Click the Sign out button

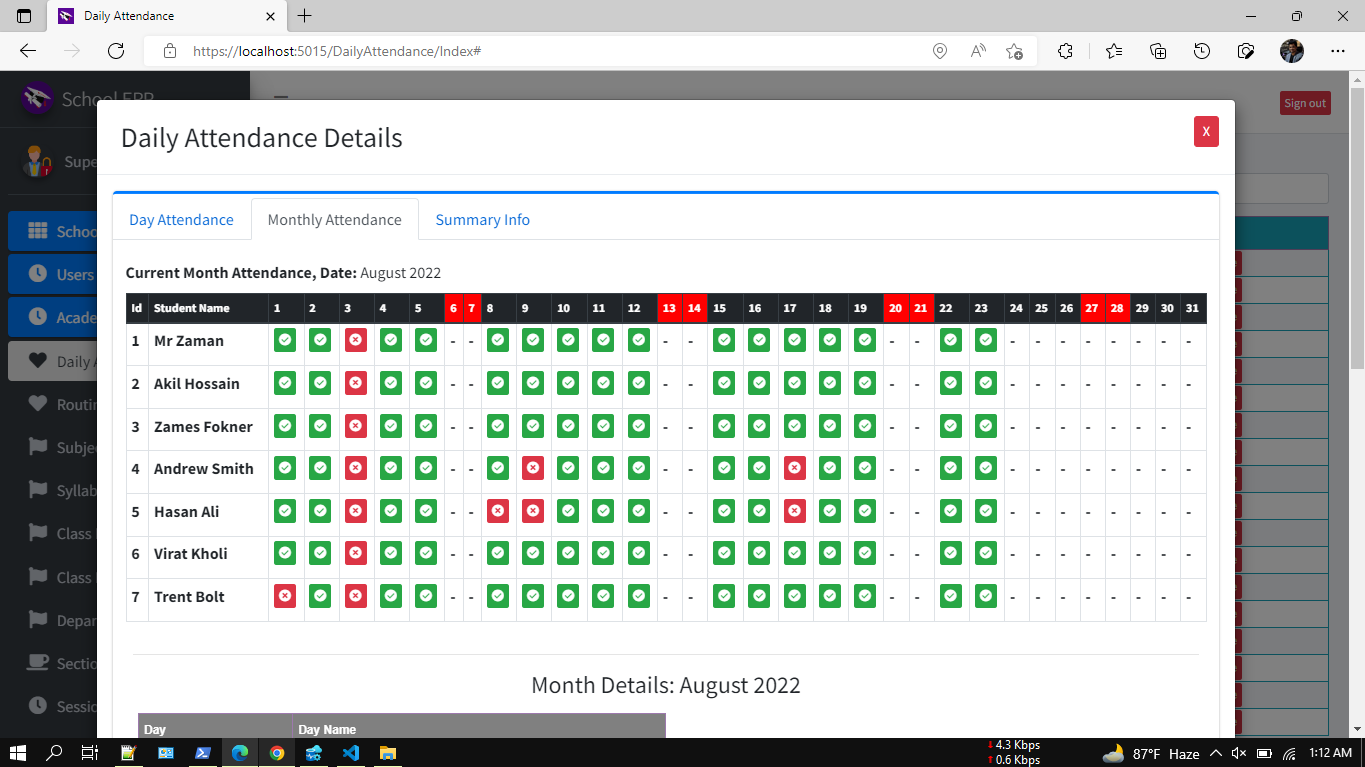click(x=1304, y=102)
